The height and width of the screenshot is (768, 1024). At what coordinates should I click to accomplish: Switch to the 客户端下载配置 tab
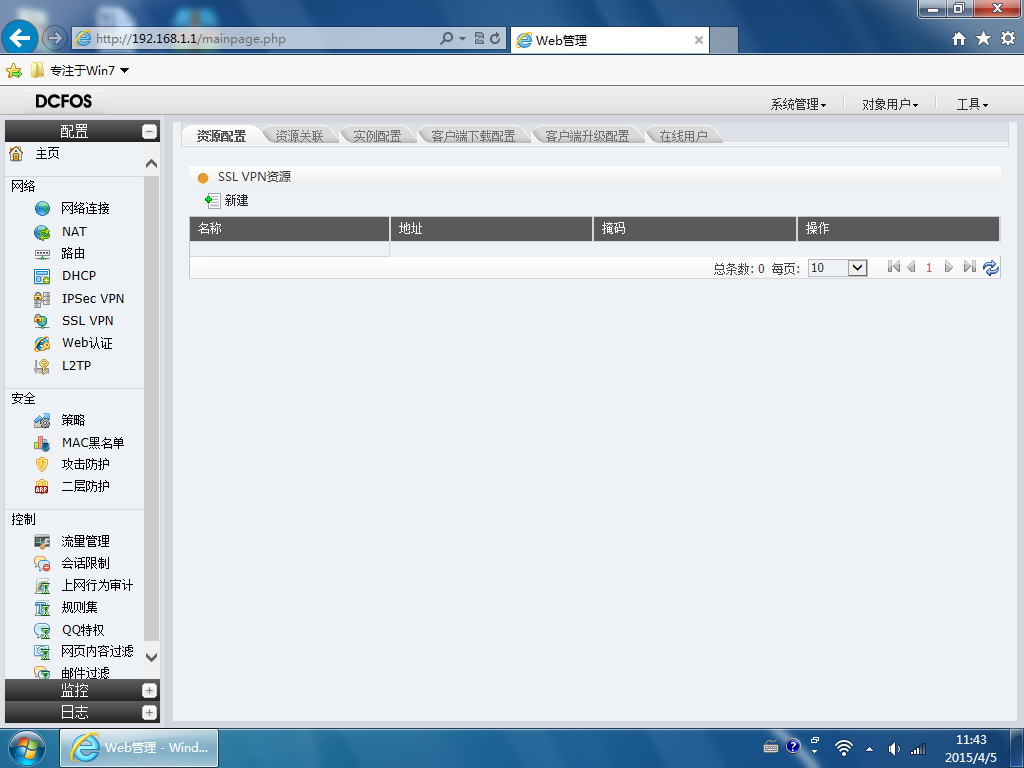(x=473, y=136)
